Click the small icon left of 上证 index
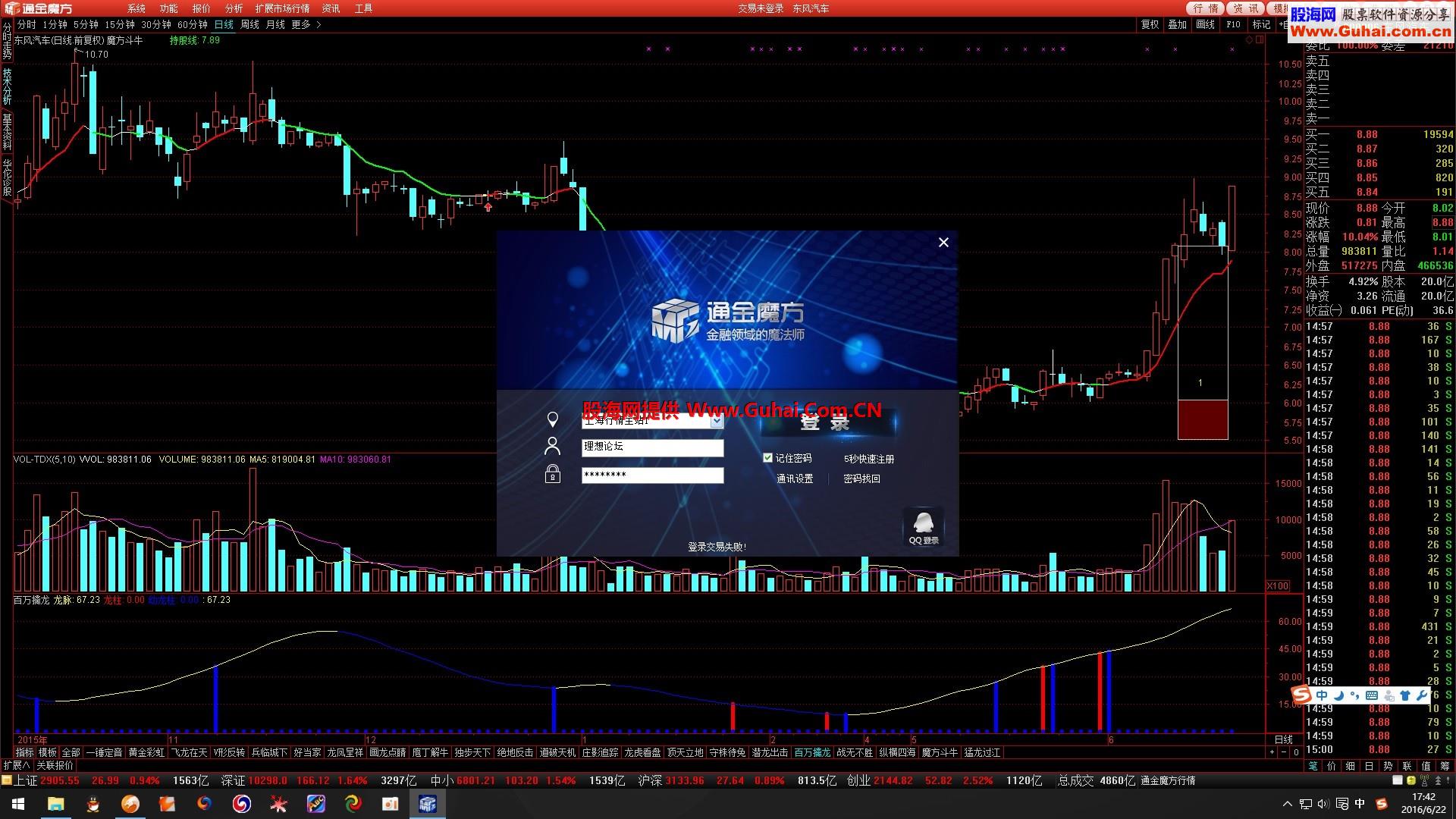1456x819 pixels. (7, 780)
